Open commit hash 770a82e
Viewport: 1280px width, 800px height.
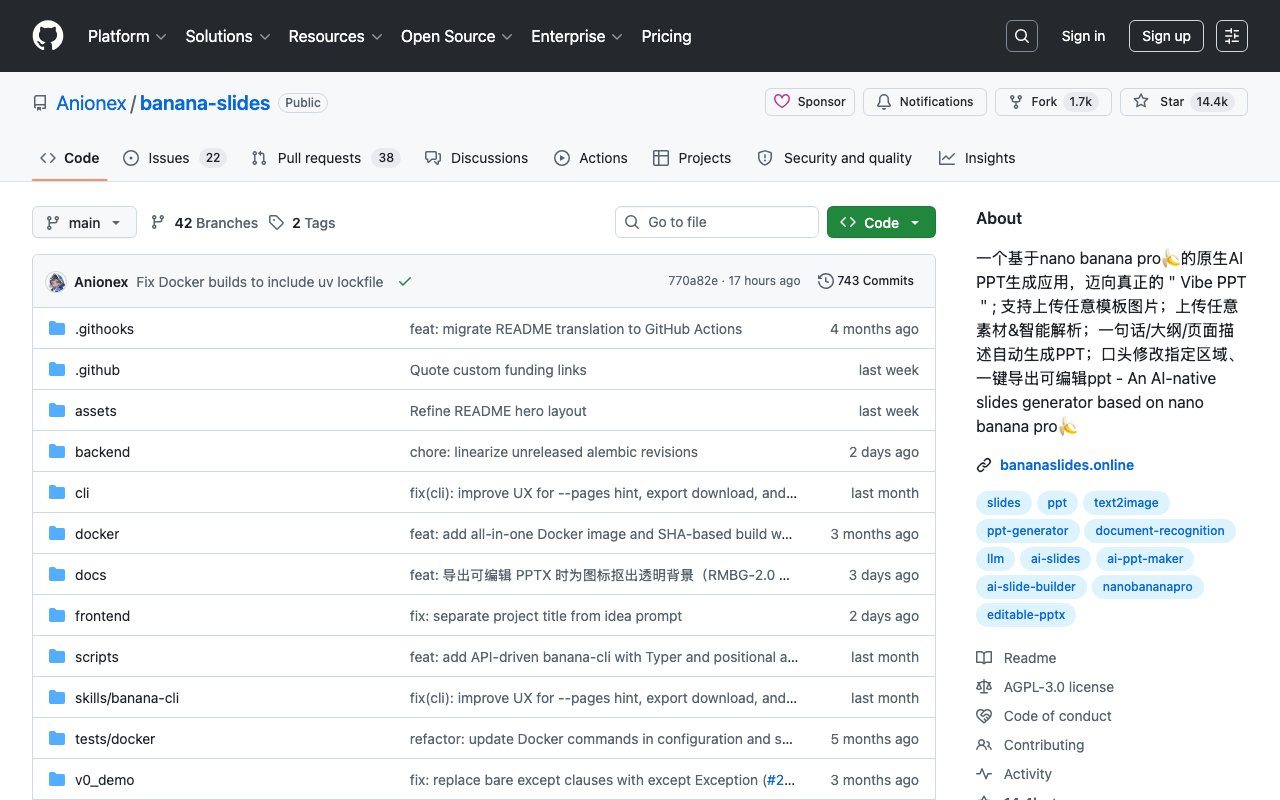pyautogui.click(x=693, y=281)
